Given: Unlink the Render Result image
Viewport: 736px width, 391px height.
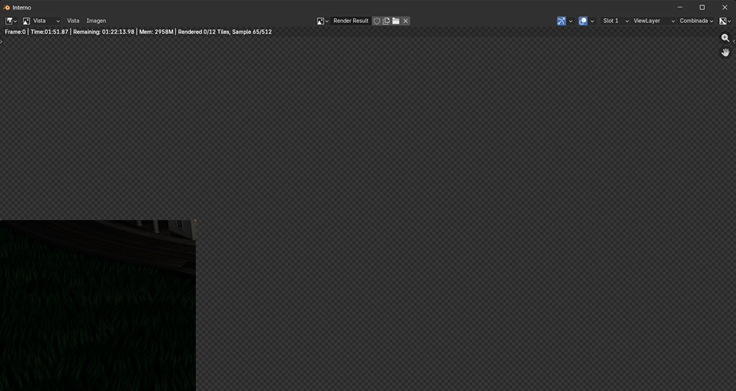Looking at the screenshot, I should pos(406,21).
